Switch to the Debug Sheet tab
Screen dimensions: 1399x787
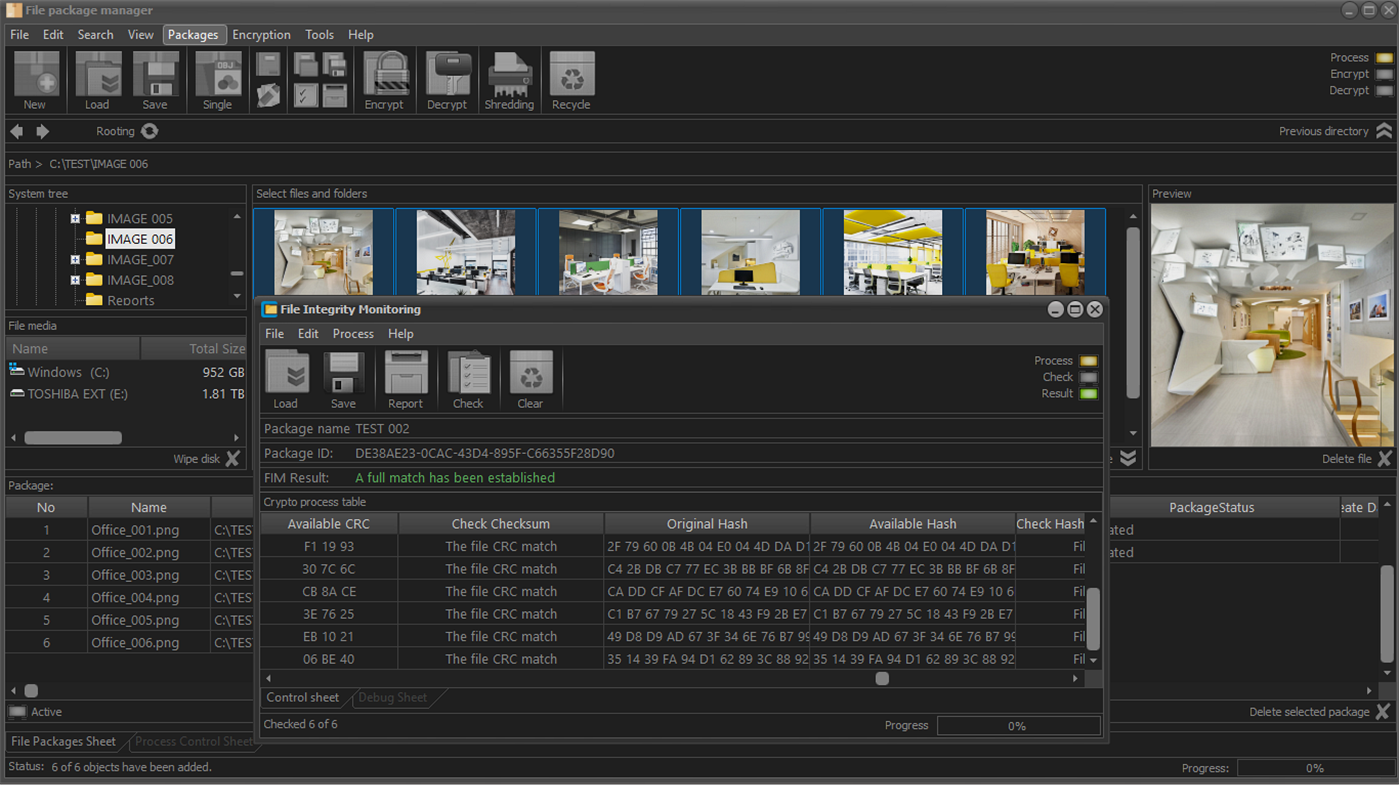coord(392,698)
